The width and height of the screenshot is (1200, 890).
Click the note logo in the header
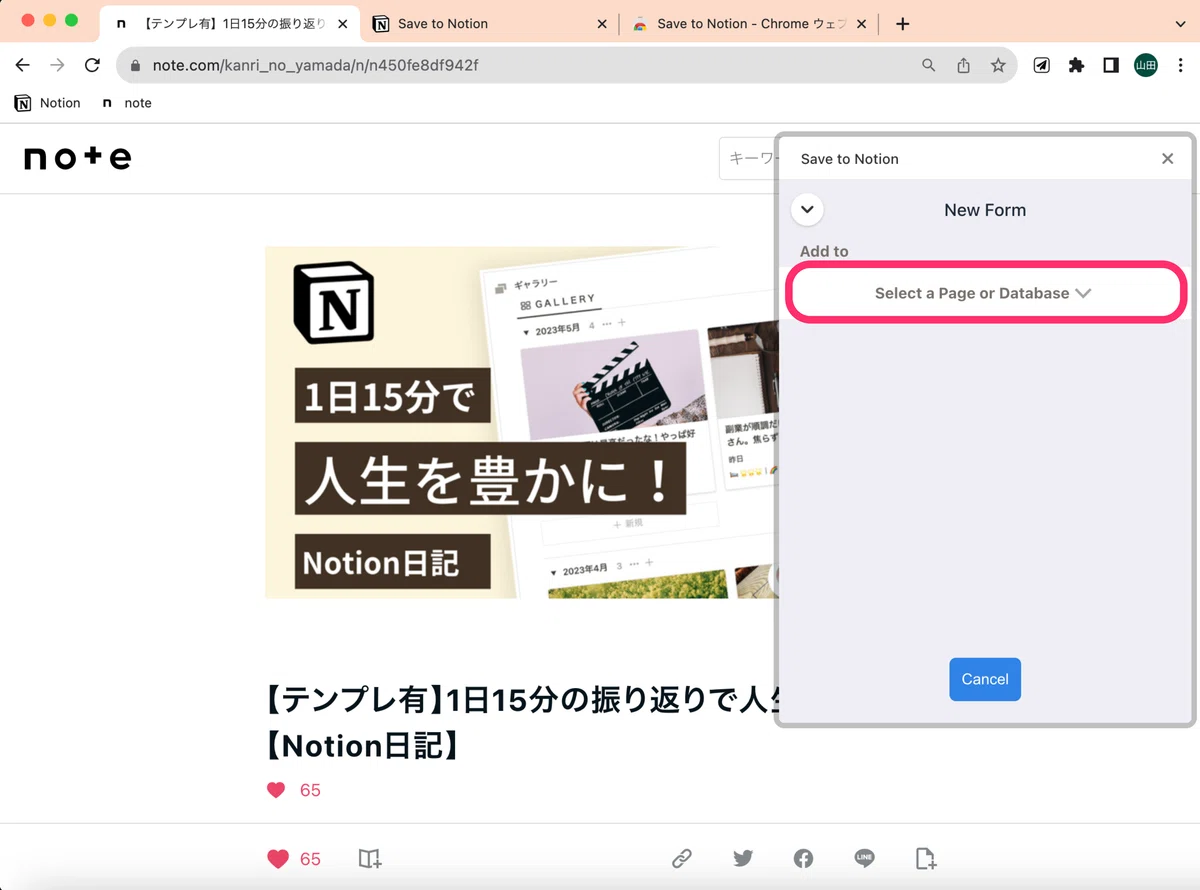pos(78,158)
